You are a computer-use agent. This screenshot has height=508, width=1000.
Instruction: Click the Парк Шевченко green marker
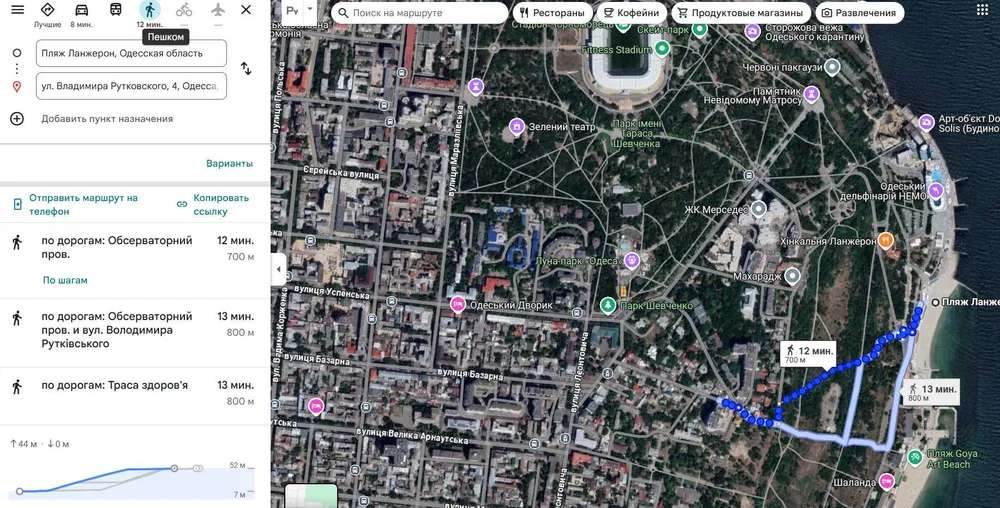(608, 305)
